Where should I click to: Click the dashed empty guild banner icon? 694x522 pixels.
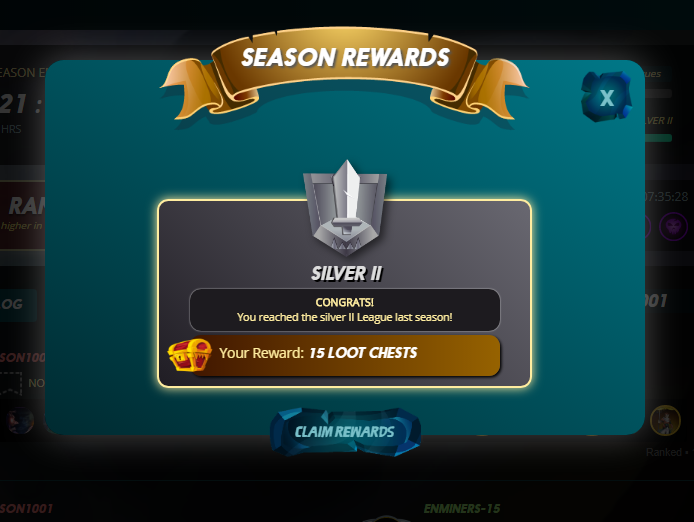pos(11,383)
